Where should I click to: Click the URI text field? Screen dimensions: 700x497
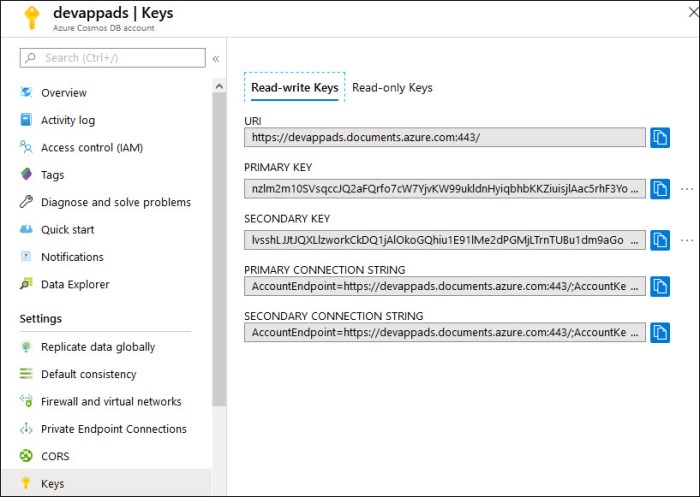coord(445,137)
